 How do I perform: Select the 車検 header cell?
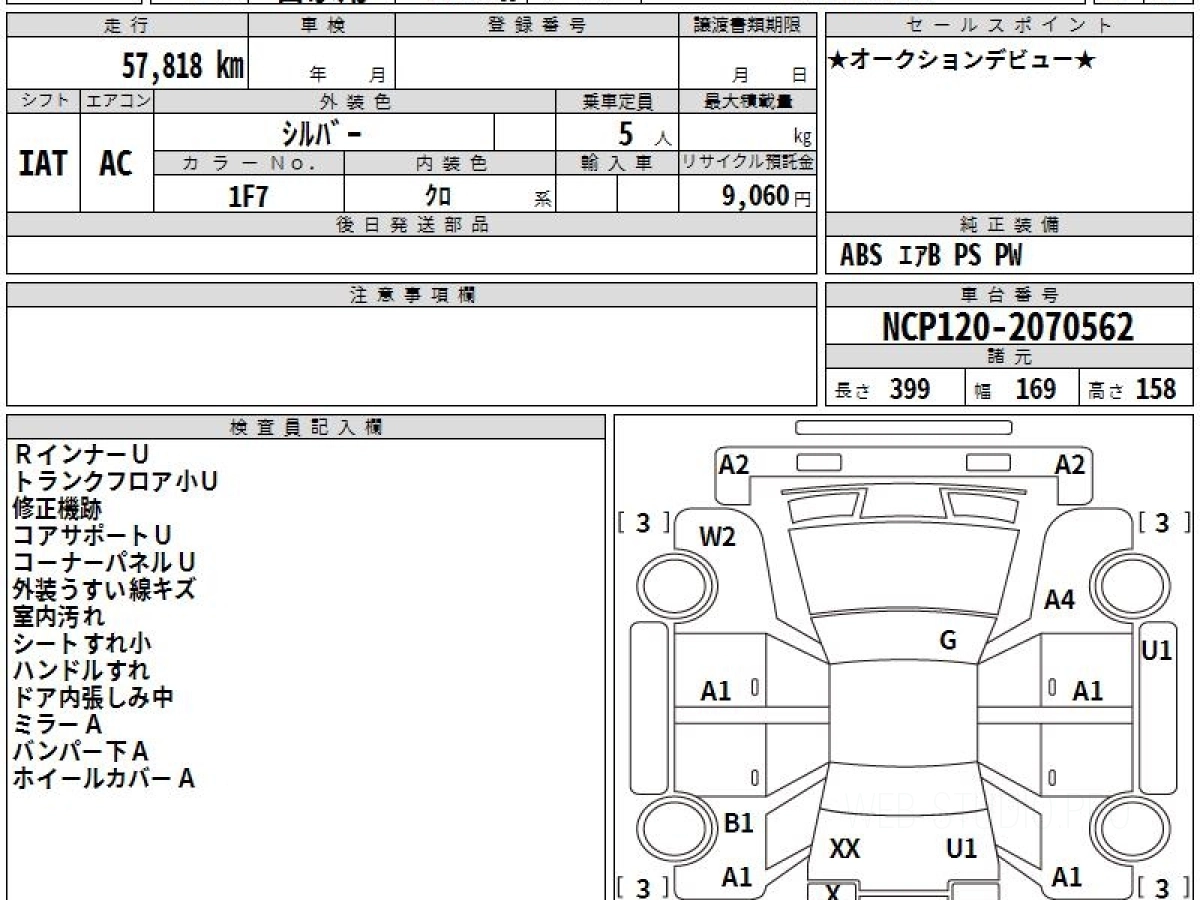321,26
